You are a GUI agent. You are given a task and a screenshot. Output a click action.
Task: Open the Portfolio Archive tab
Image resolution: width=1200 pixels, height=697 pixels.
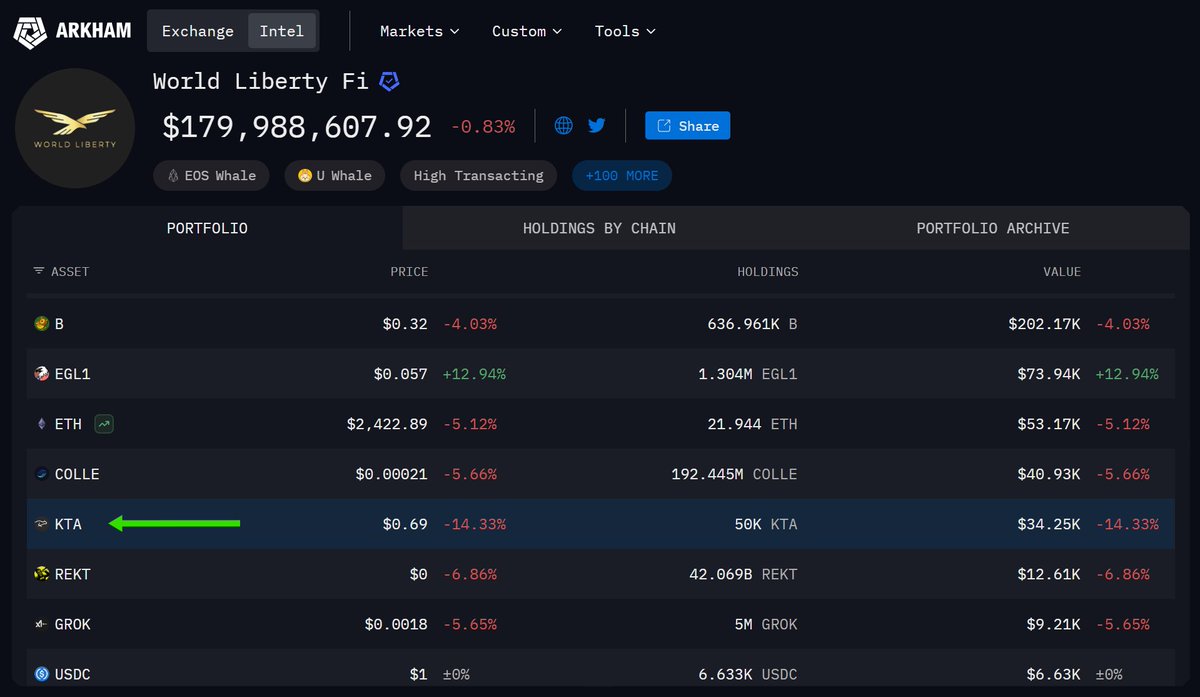[x=993, y=228]
